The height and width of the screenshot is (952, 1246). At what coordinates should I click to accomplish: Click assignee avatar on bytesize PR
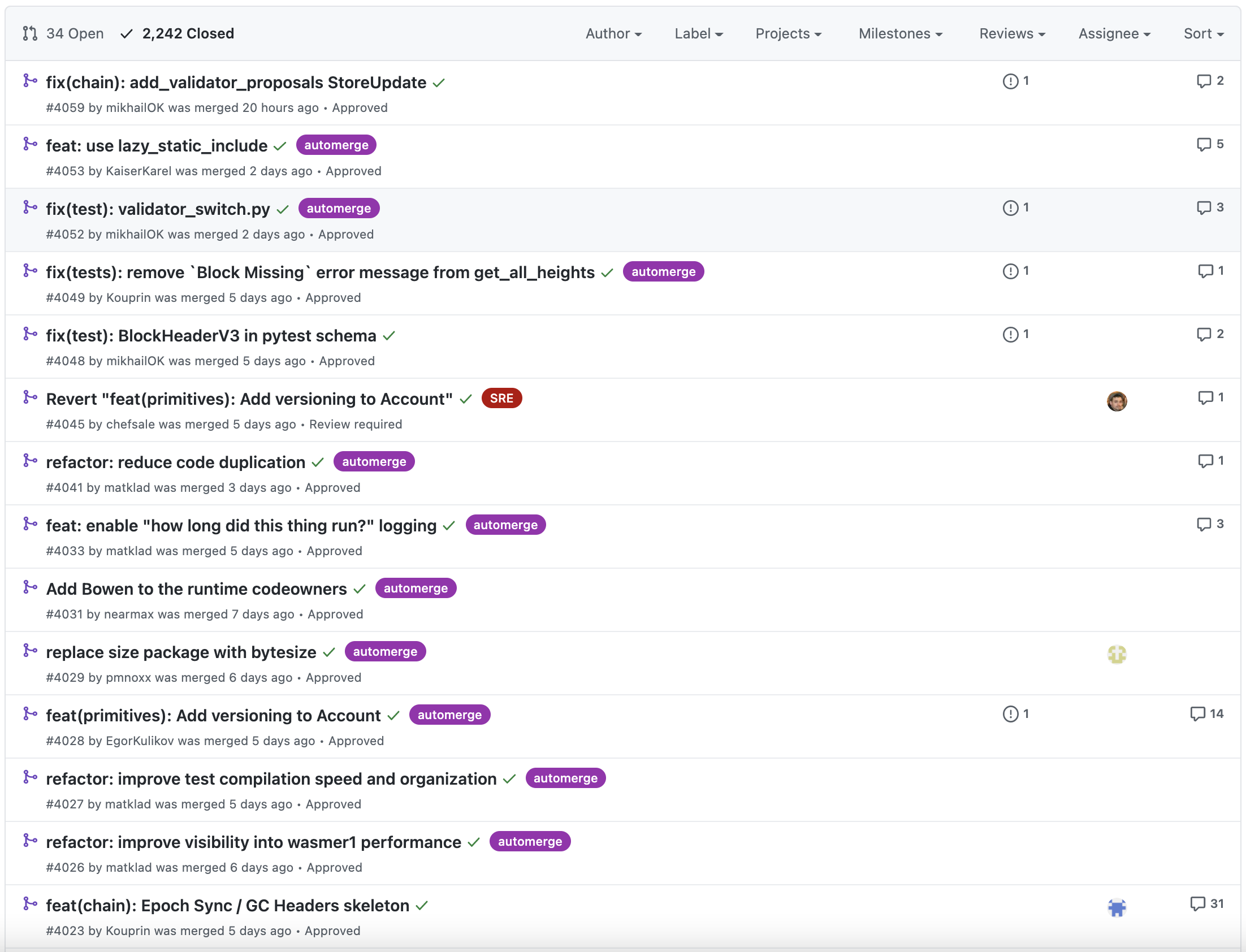click(1116, 655)
